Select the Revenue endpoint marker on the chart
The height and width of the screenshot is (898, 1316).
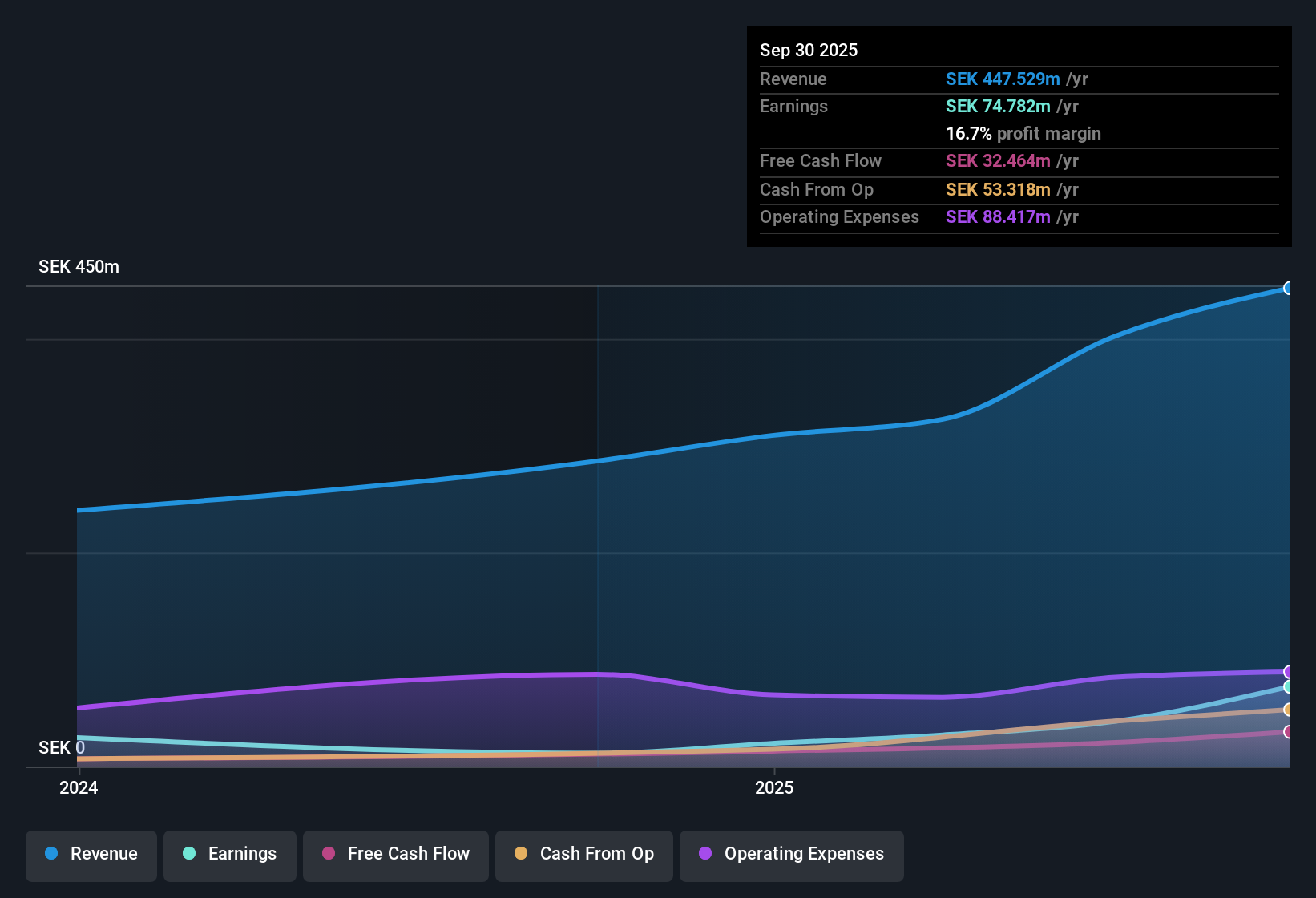1289,288
